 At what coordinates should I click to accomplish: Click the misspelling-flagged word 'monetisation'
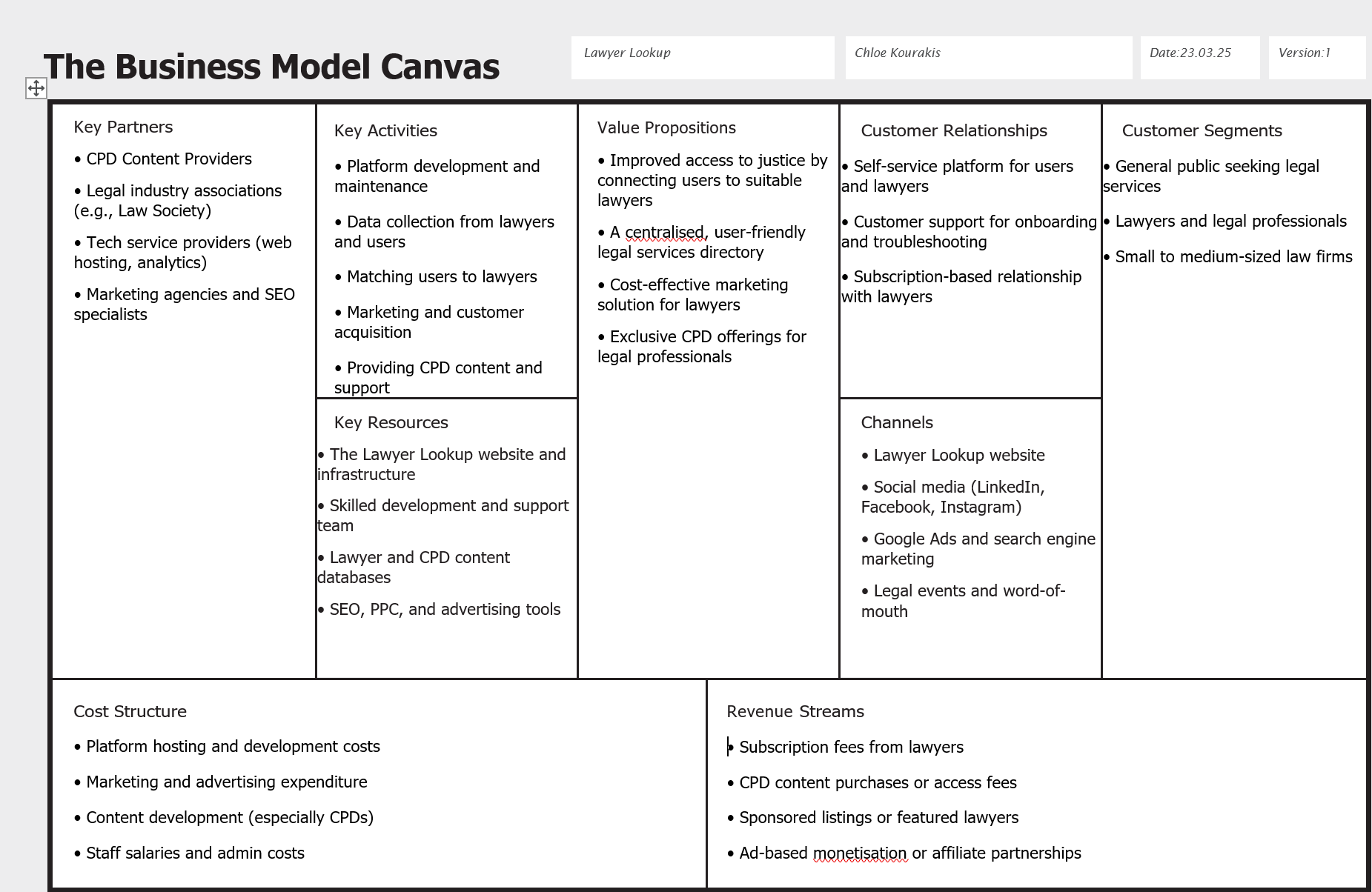click(860, 853)
